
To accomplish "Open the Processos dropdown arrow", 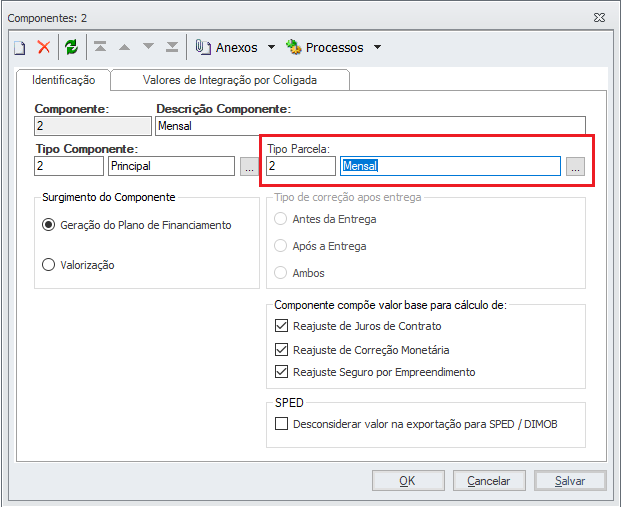I will point(378,47).
